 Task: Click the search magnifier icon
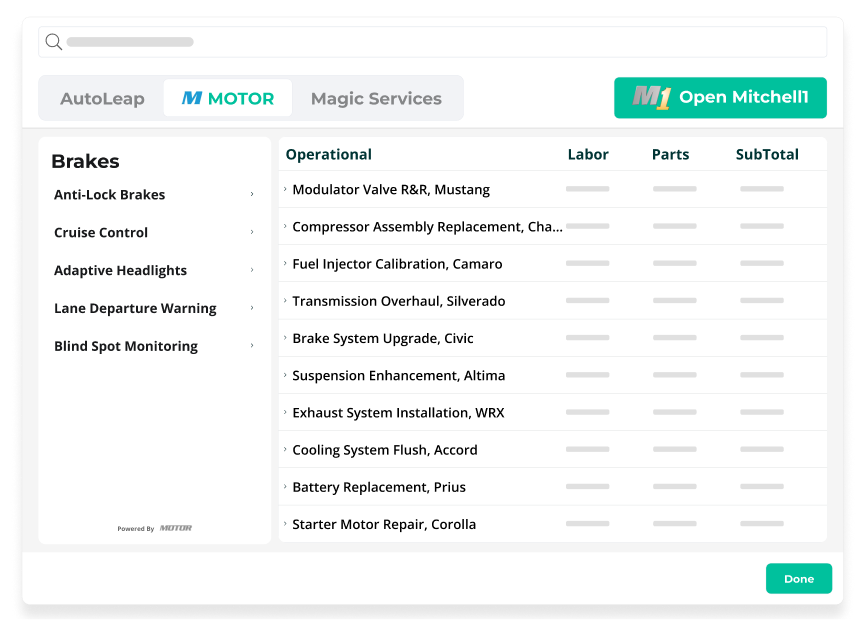point(54,42)
